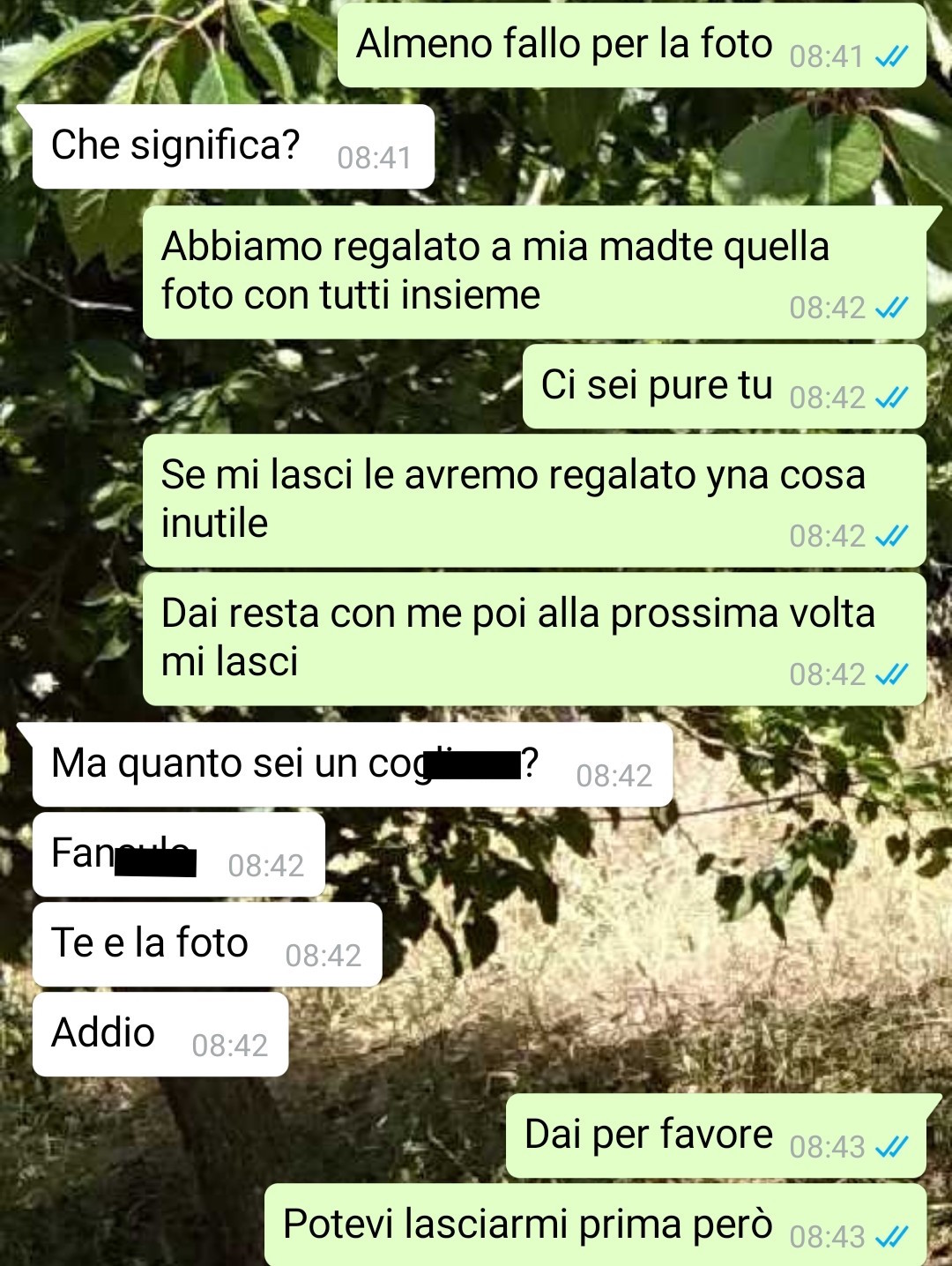Select the 'Ci sei pure tu' message
952x1266 pixels.
(x=725, y=386)
